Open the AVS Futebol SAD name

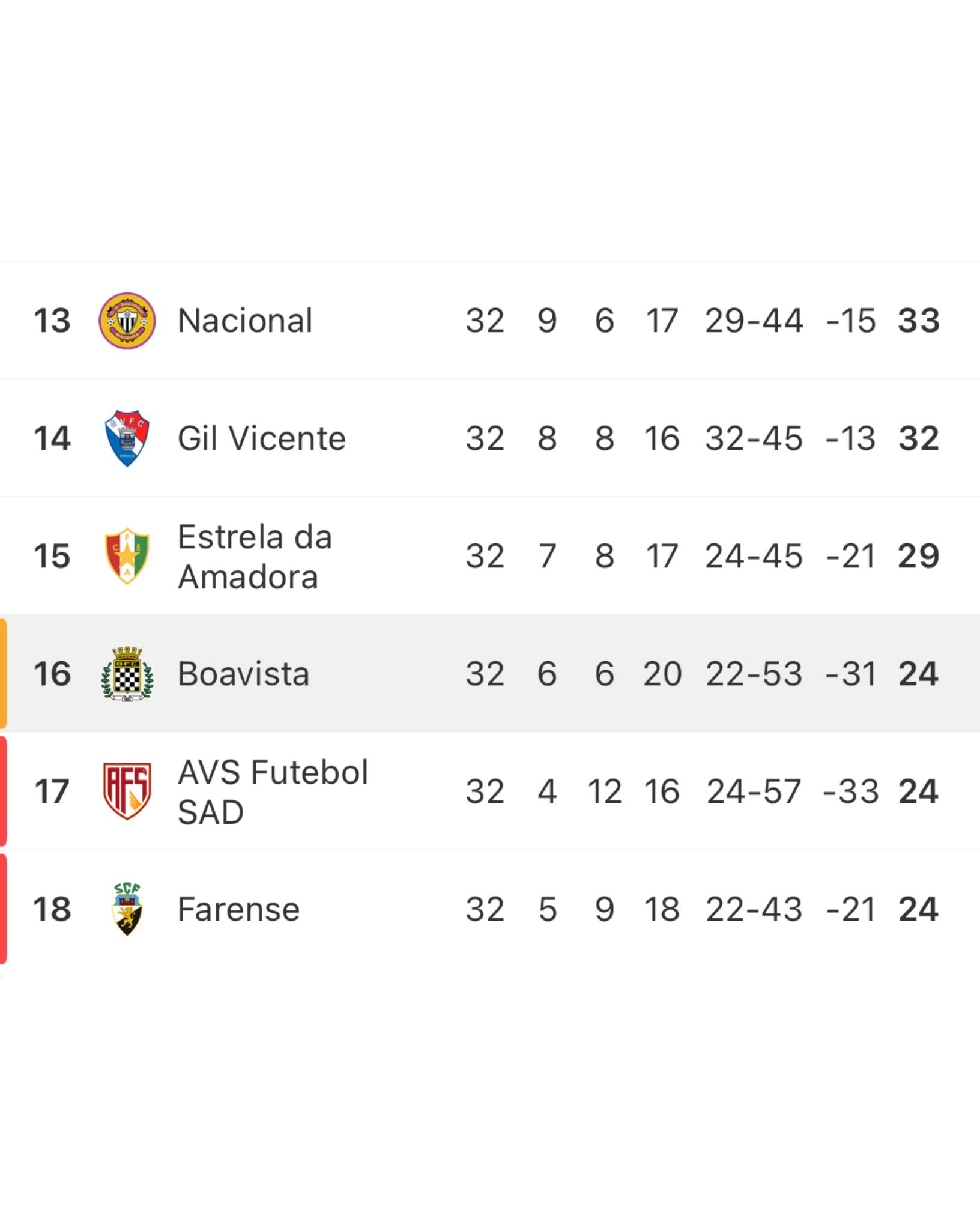273,792
